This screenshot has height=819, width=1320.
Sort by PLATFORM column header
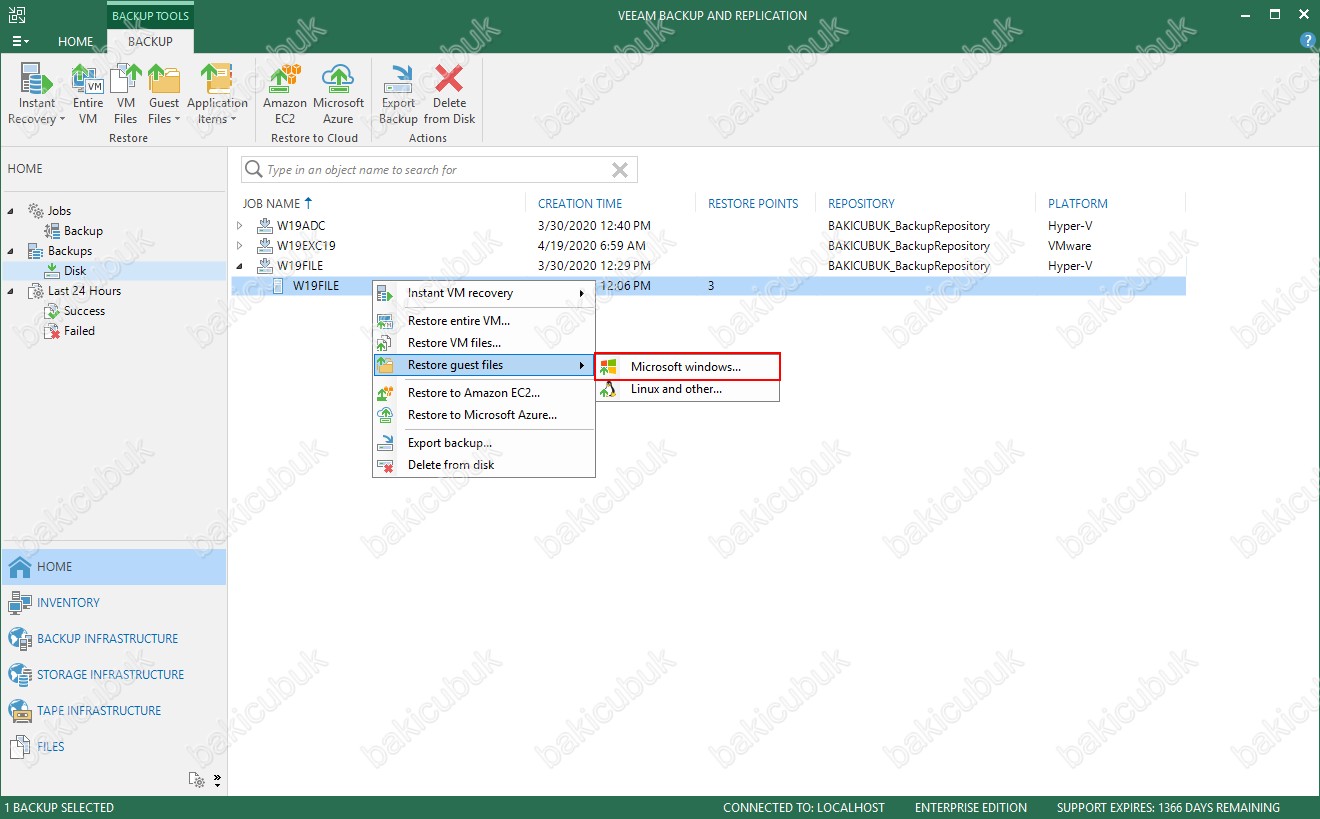1078,203
